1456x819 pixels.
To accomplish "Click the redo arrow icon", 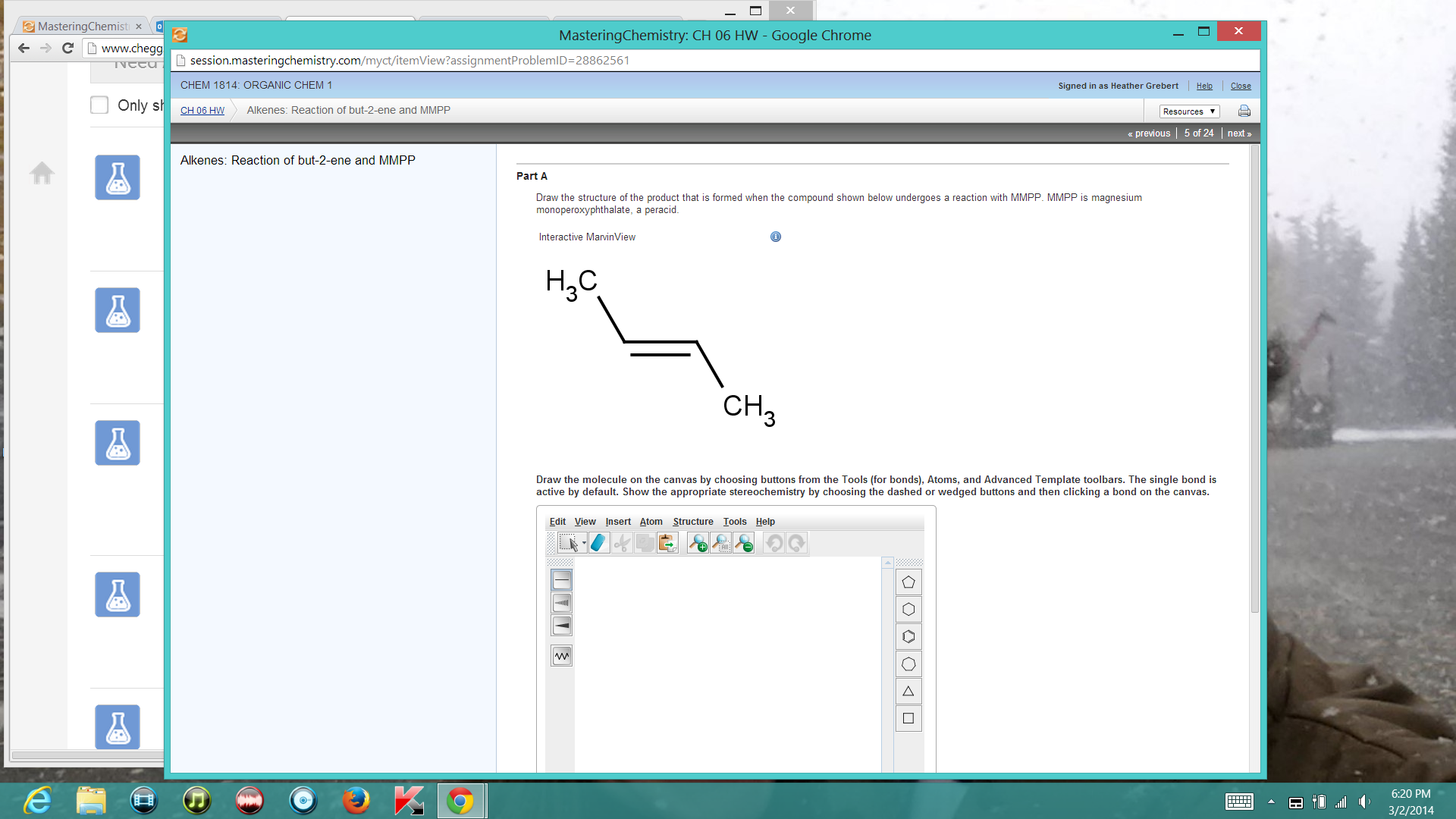I will 796,543.
